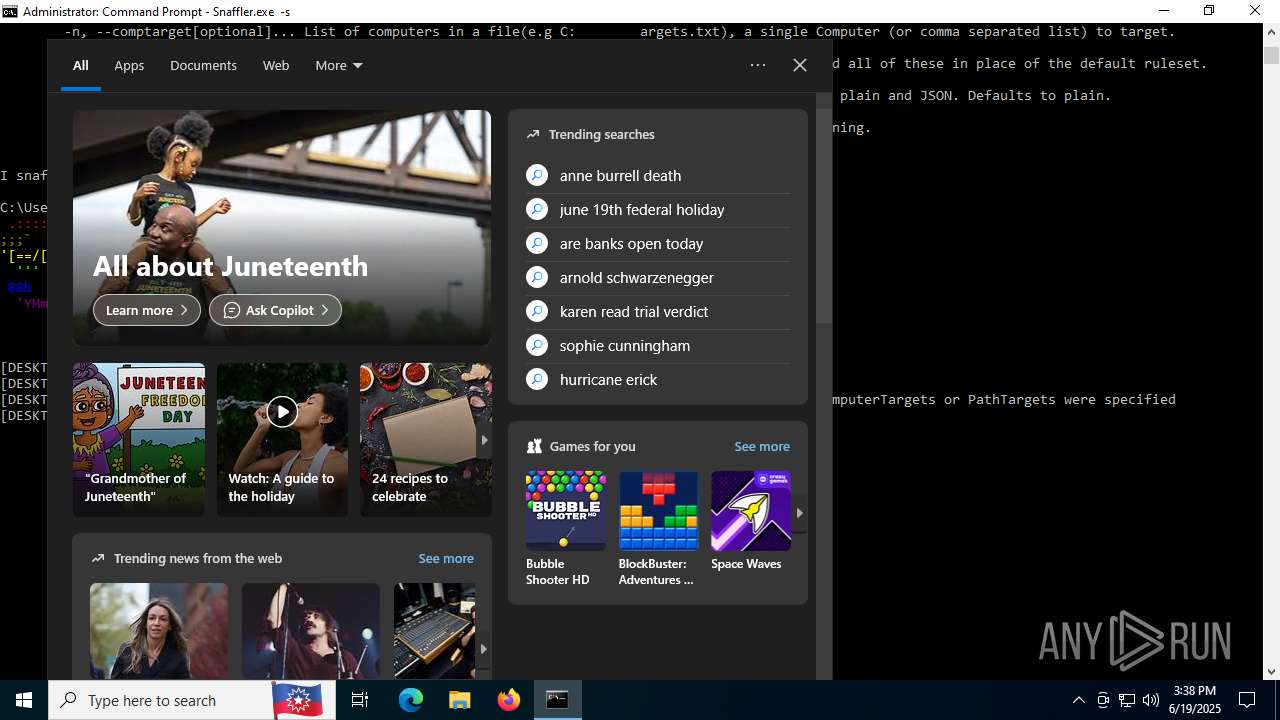Show hidden system tray icons
This screenshot has height=720, width=1280.
[1078, 700]
